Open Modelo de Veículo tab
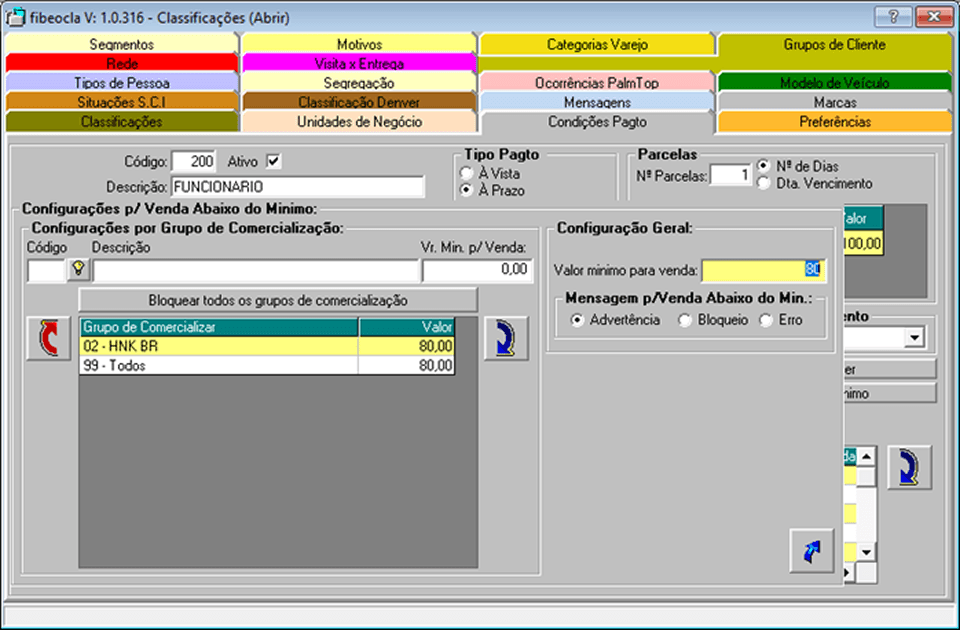960x630 pixels. 834,83
